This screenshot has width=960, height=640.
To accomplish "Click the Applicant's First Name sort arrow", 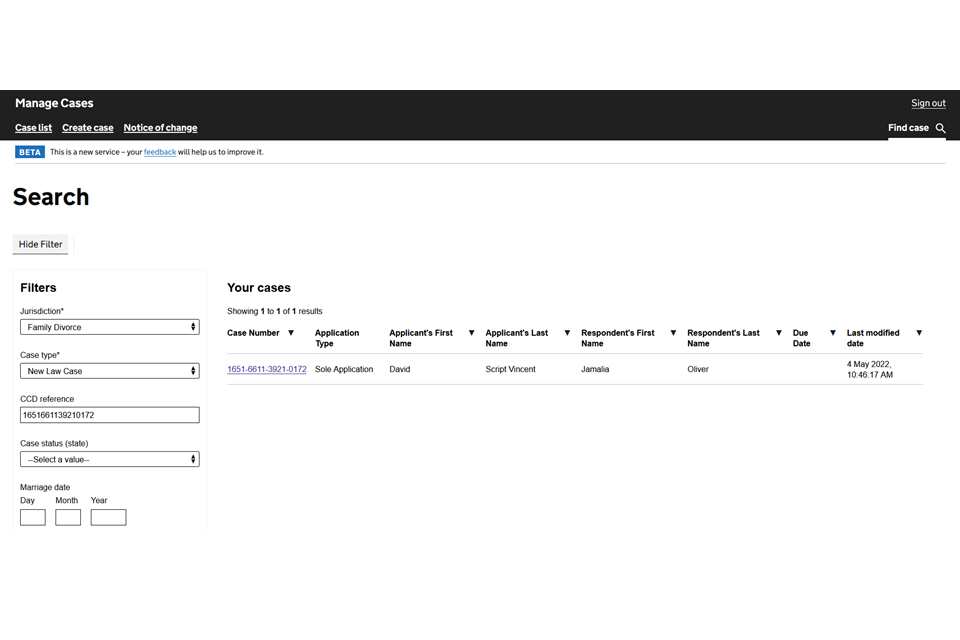I will tap(470, 333).
